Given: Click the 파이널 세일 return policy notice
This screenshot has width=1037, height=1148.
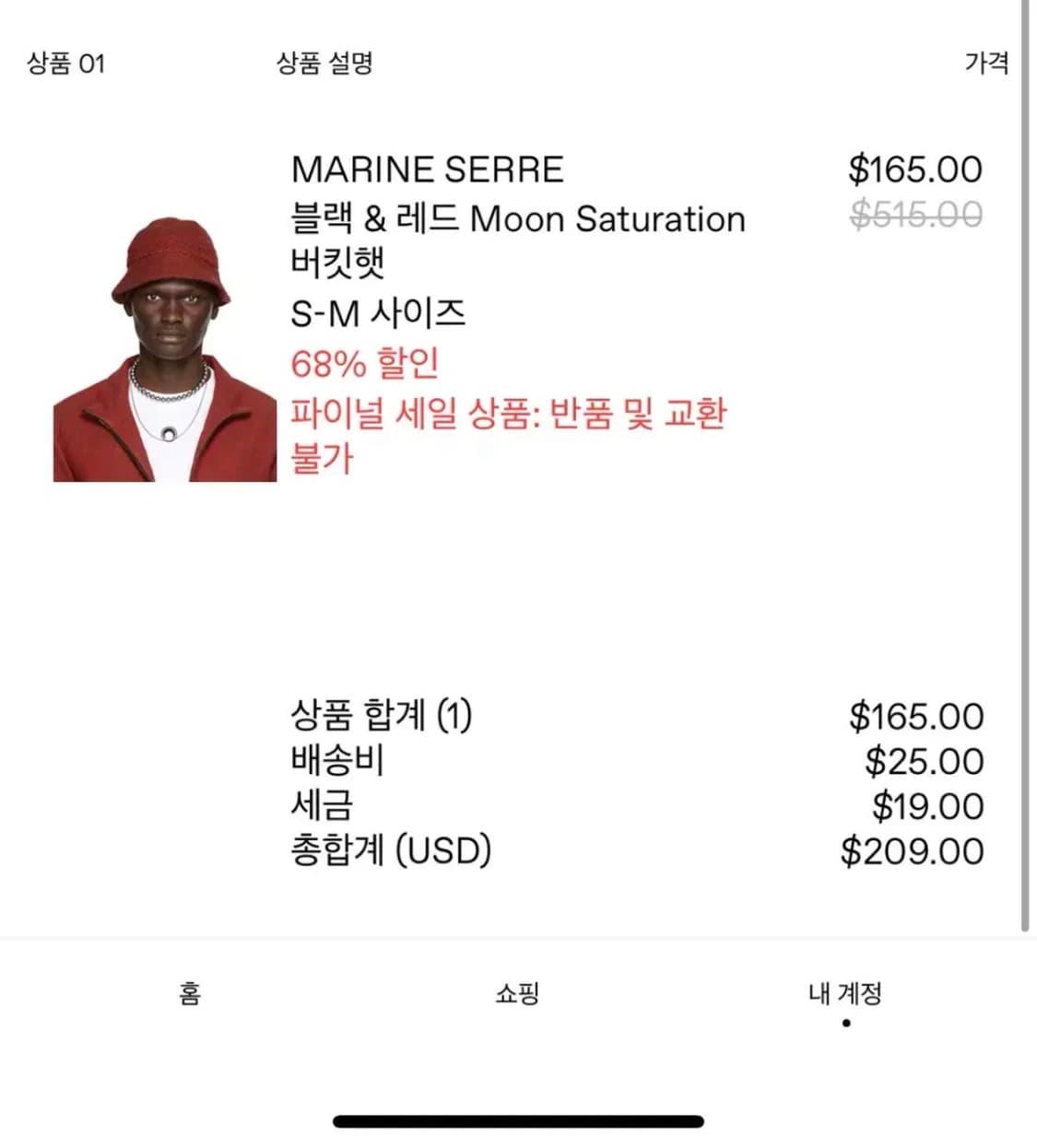Looking at the screenshot, I should (509, 415).
